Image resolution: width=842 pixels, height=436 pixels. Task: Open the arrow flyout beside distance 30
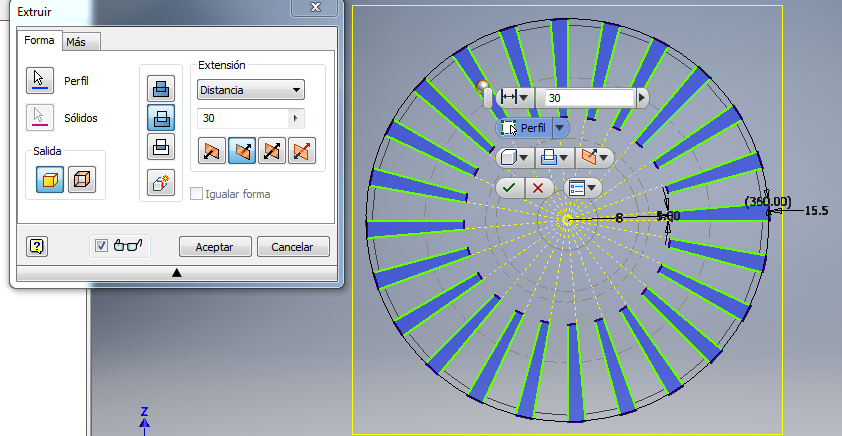[296, 118]
